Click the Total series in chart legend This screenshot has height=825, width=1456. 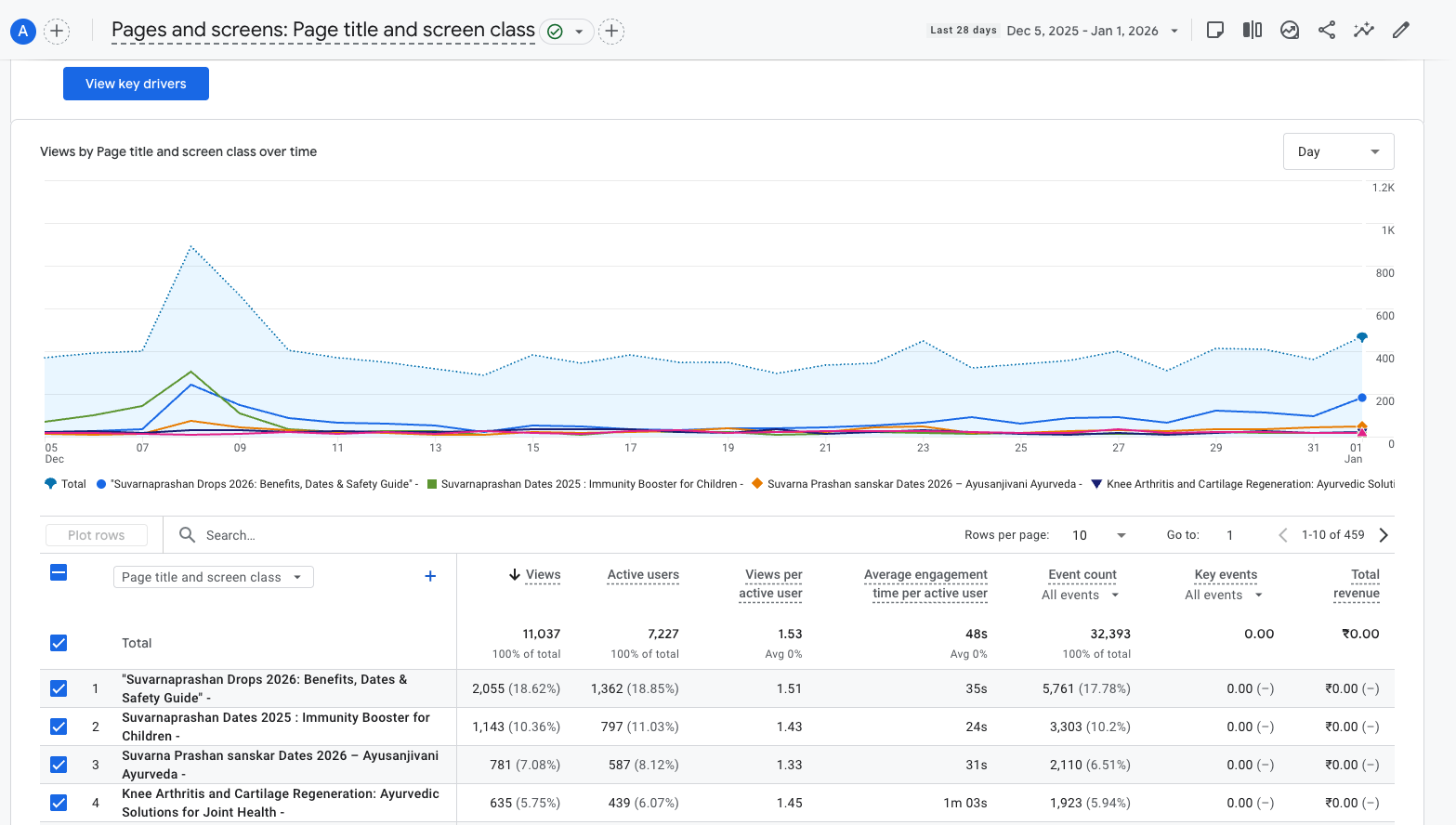(65, 484)
